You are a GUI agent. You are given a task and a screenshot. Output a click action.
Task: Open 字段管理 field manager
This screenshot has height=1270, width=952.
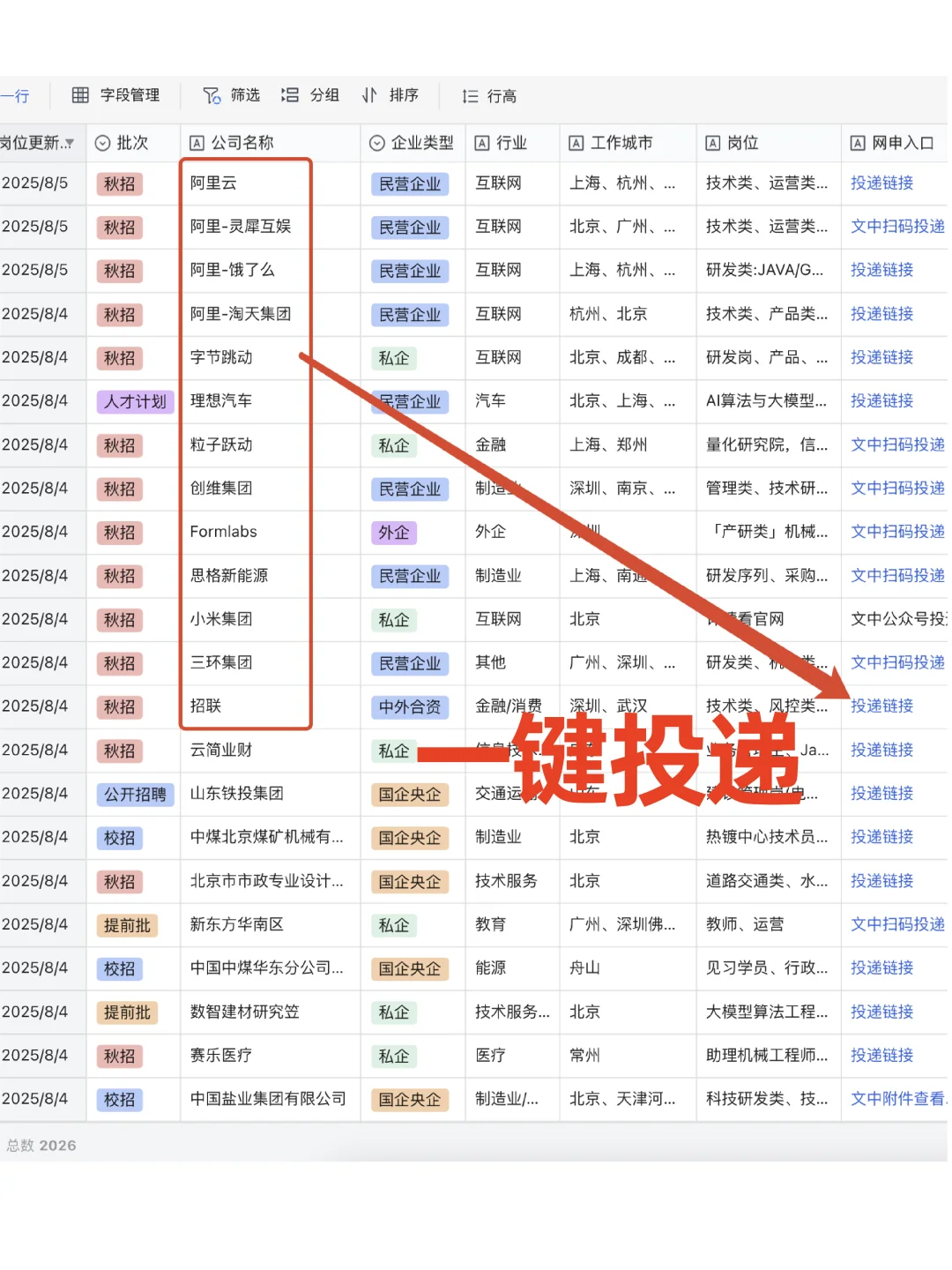[x=115, y=95]
